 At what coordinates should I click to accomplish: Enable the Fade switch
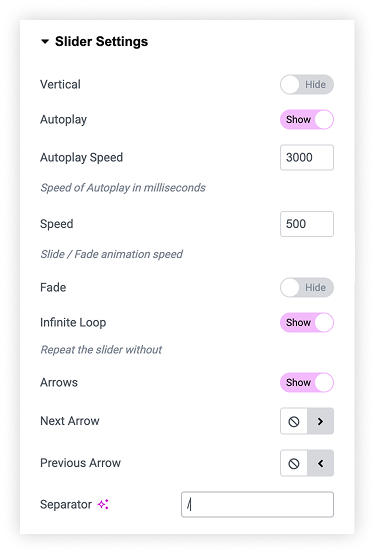tap(307, 287)
